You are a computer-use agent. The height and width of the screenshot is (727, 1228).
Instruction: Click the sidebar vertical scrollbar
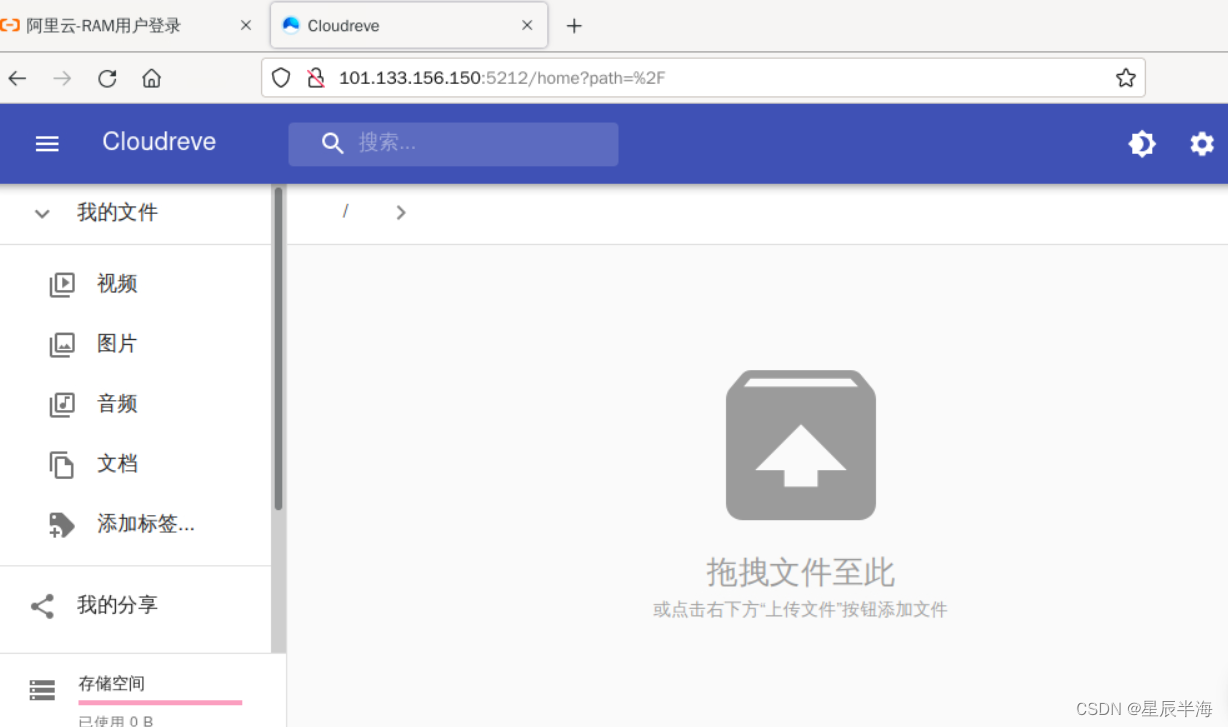click(278, 348)
